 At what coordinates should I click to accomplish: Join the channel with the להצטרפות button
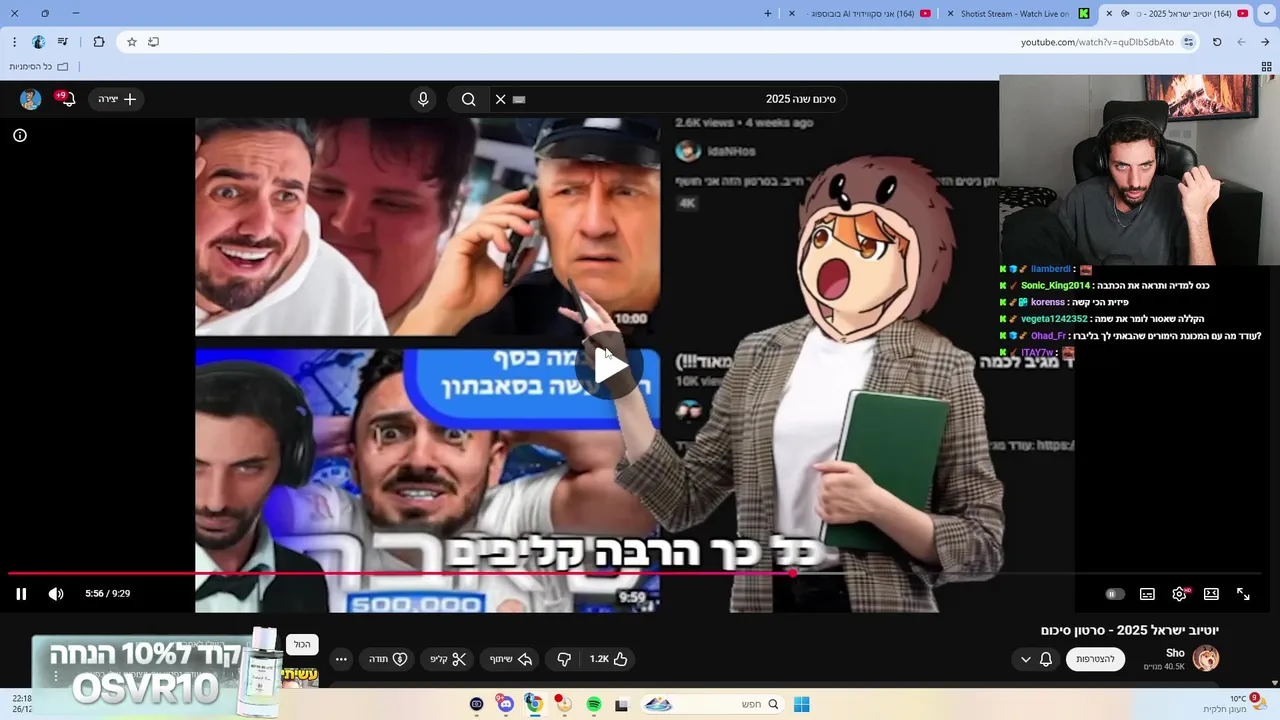tap(1096, 659)
